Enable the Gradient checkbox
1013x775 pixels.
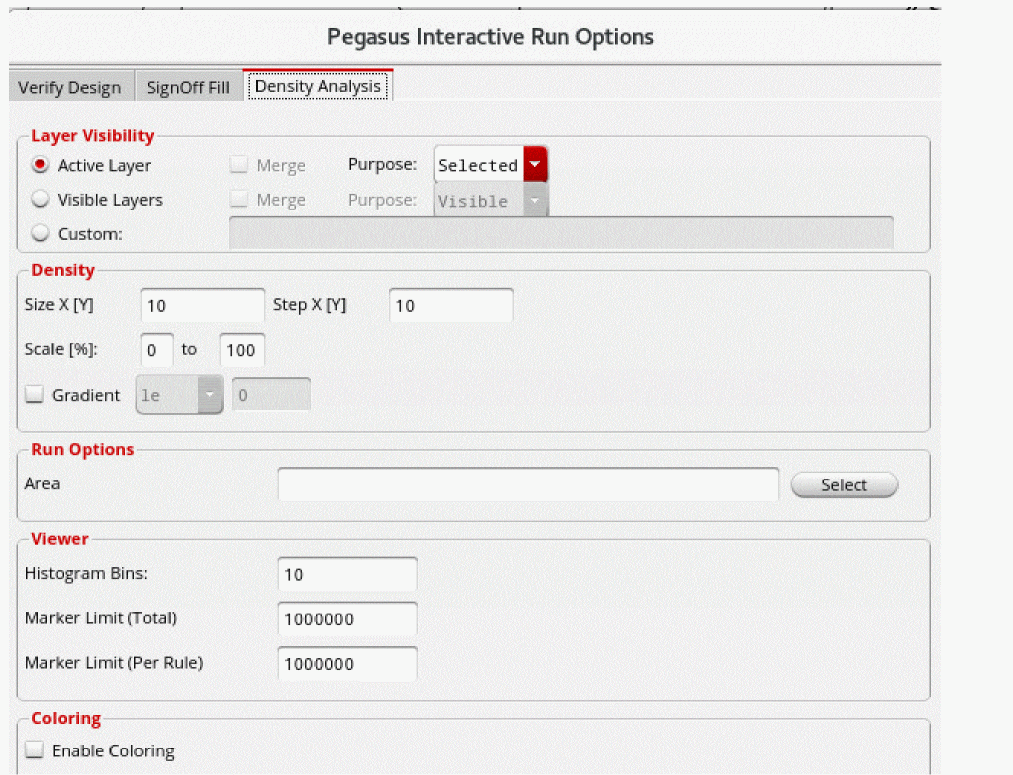coord(35,395)
